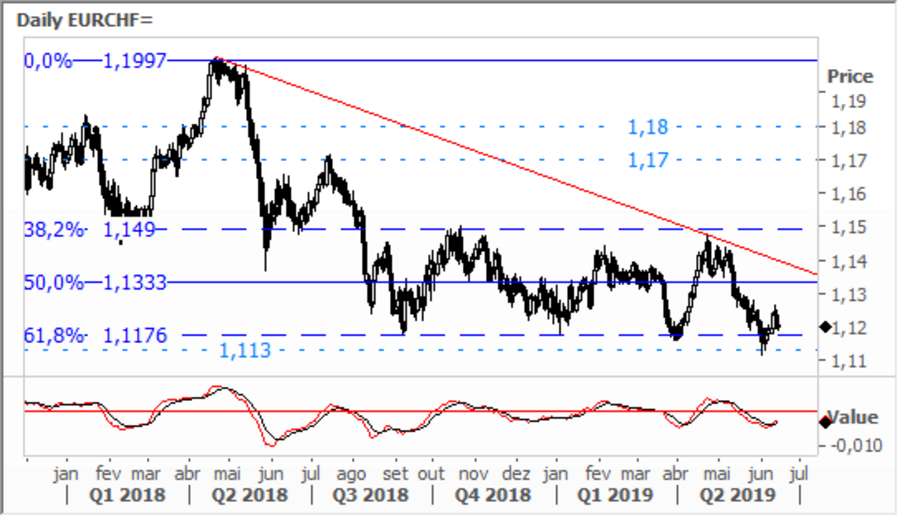Click the 'set' month label
This screenshot has height=518, width=900.
point(395,474)
